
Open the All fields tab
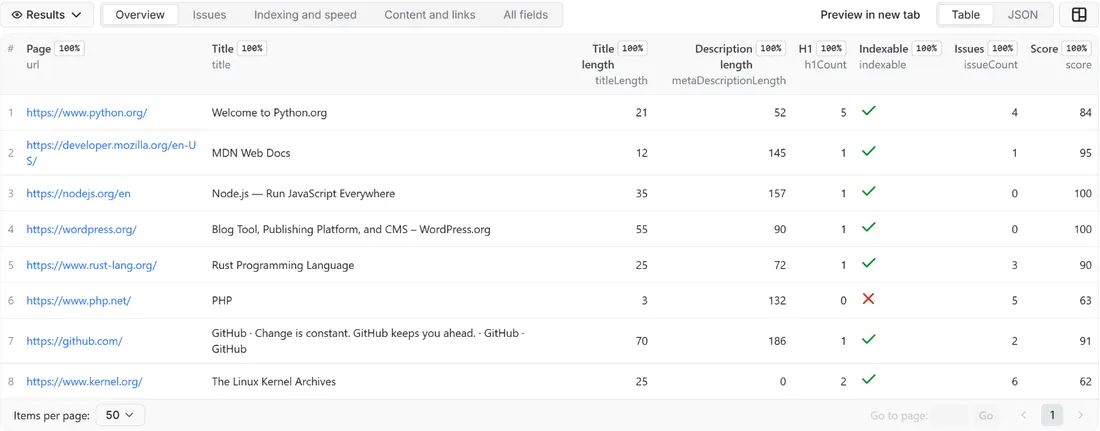click(525, 15)
